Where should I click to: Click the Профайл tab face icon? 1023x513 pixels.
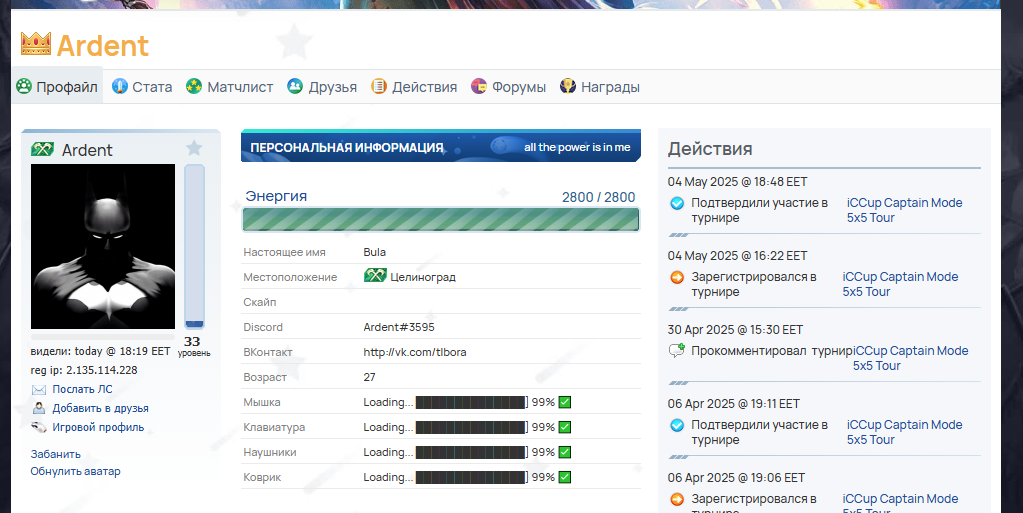[x=24, y=86]
